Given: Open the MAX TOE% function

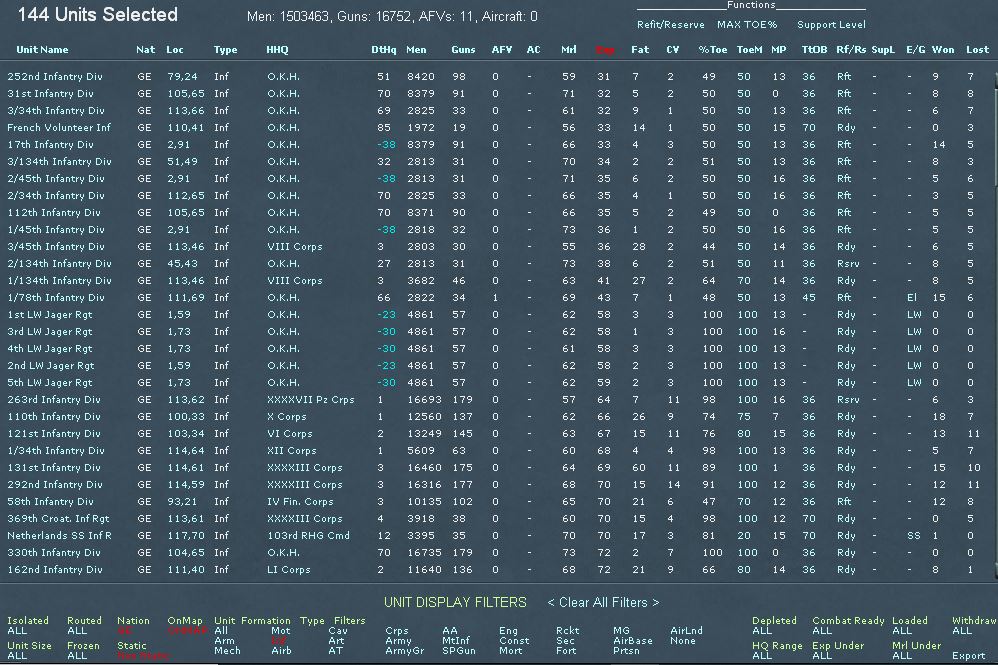Looking at the screenshot, I should tap(747, 25).
